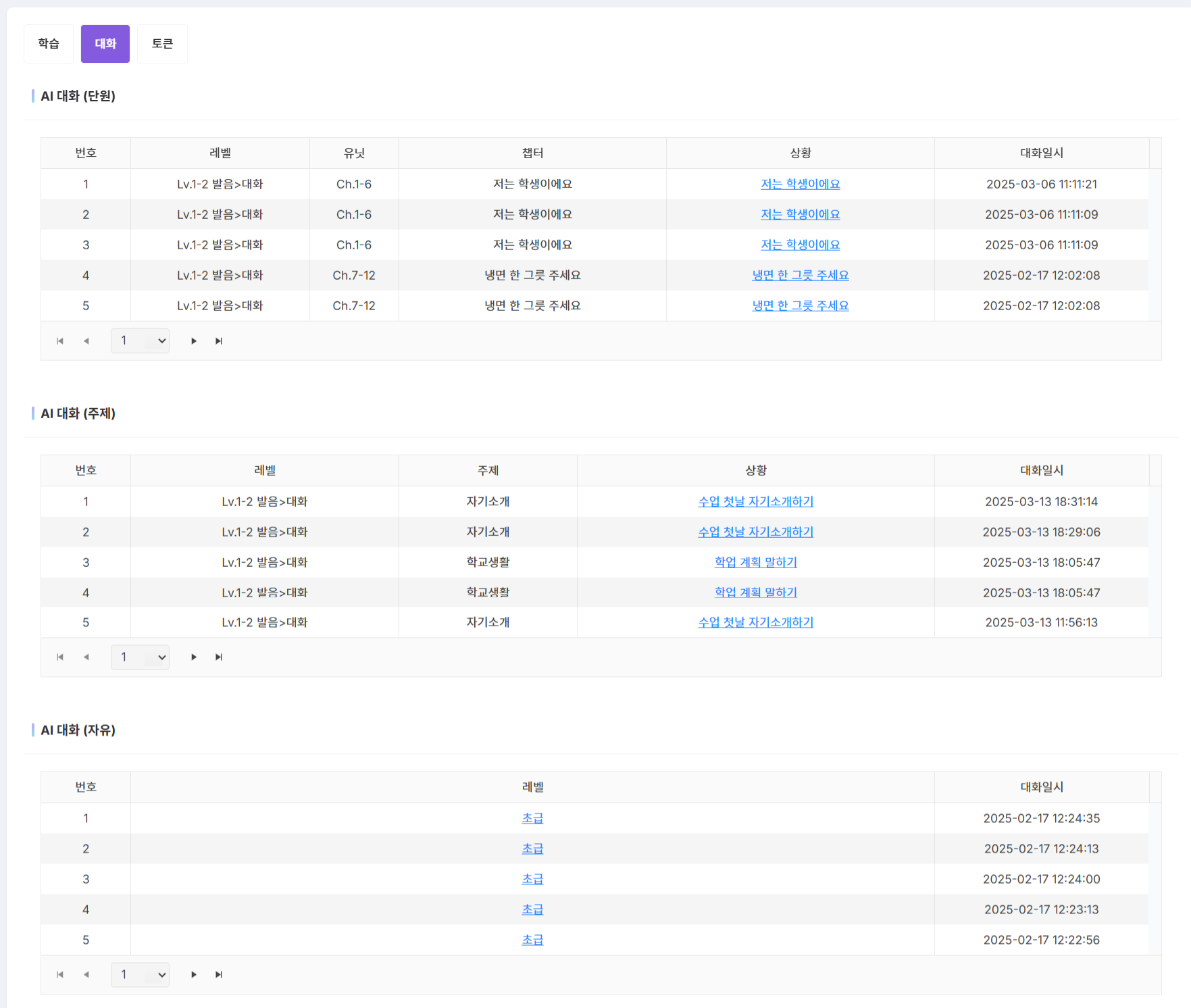Go to first page in AI 대화 (단원) pager
1191x1008 pixels.
point(60,341)
